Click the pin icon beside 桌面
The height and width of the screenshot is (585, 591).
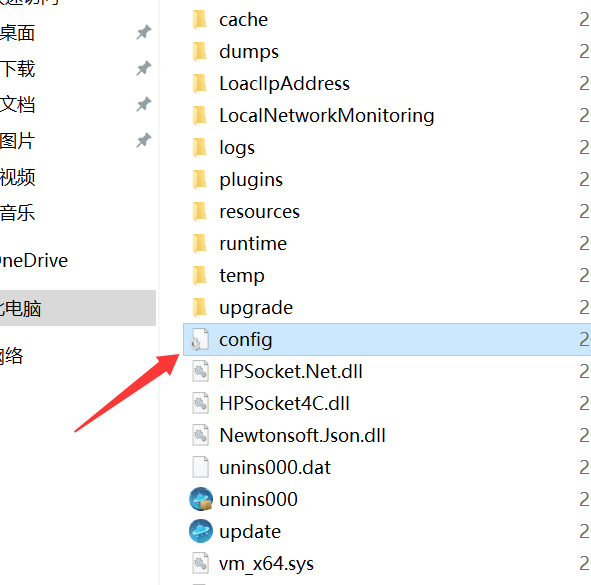144,32
